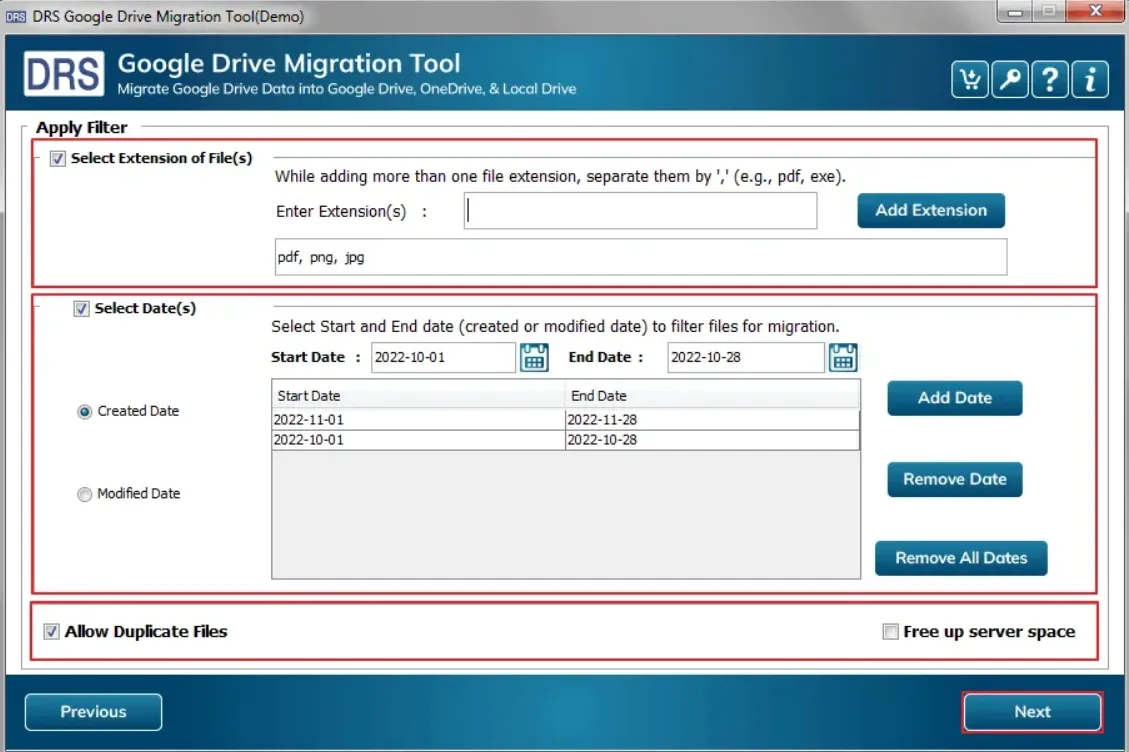The width and height of the screenshot is (1129, 752).
Task: Enable Free up server space option
Action: pyautogui.click(x=890, y=632)
